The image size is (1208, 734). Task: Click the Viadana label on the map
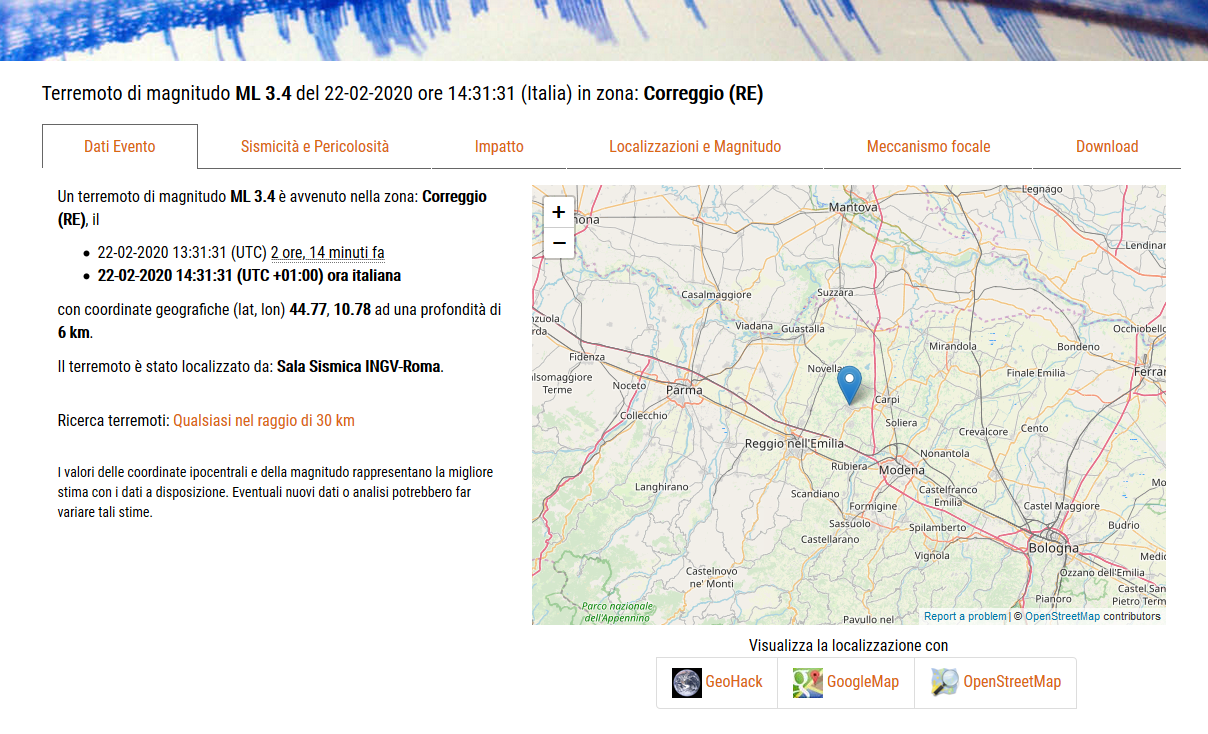click(754, 326)
